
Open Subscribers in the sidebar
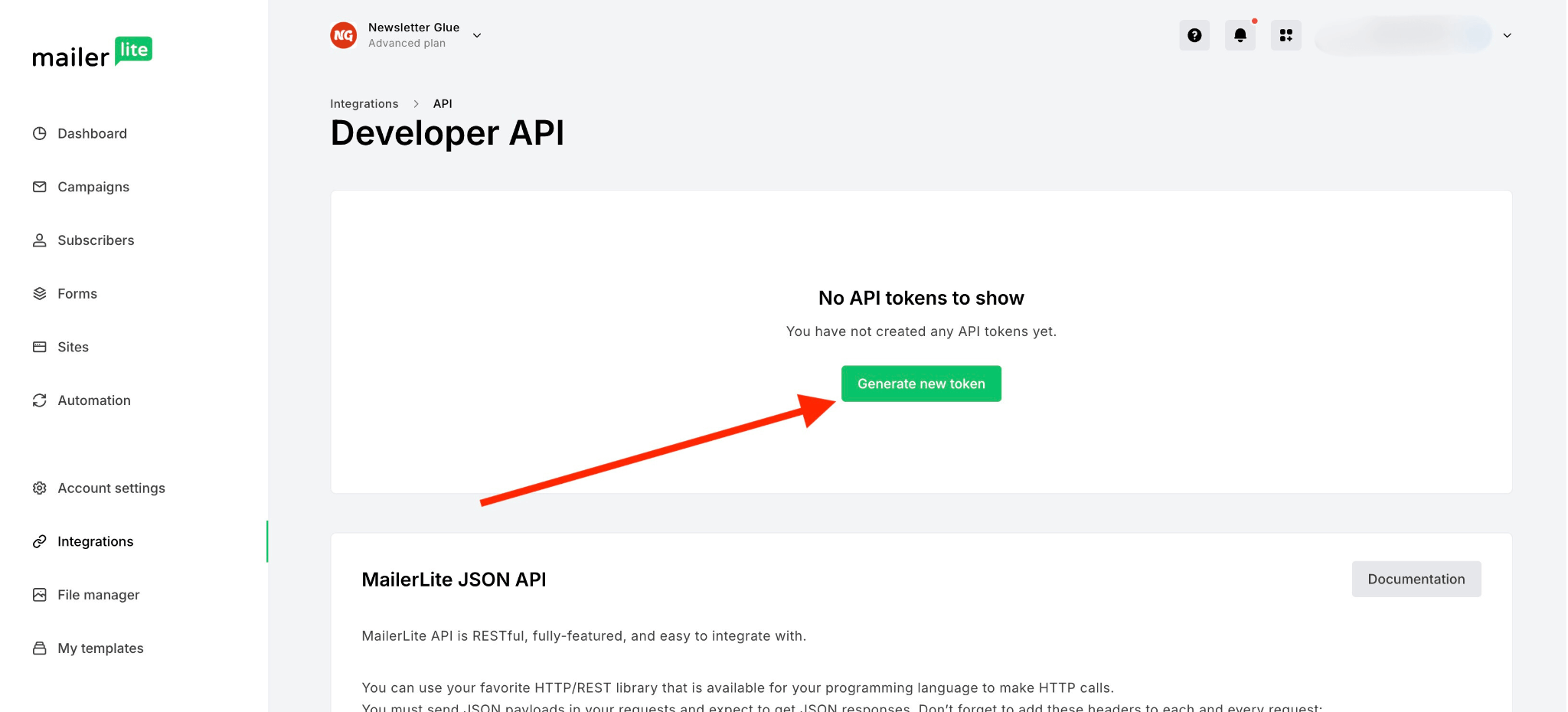coord(96,240)
